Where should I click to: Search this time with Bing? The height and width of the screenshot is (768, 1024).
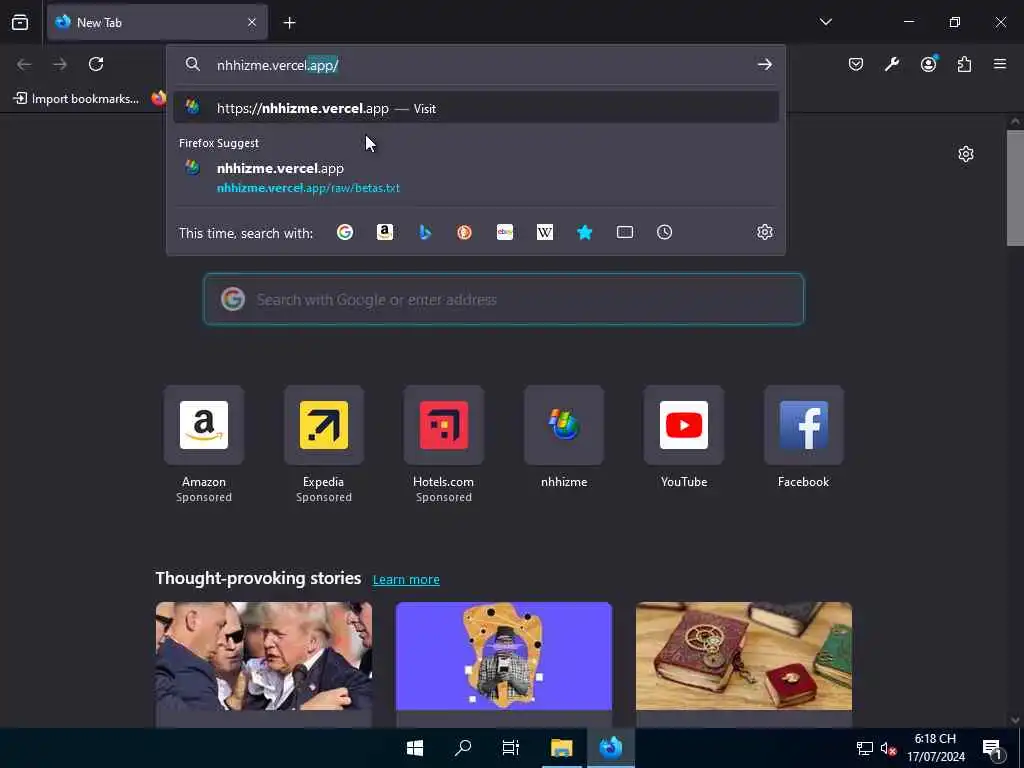pos(425,232)
